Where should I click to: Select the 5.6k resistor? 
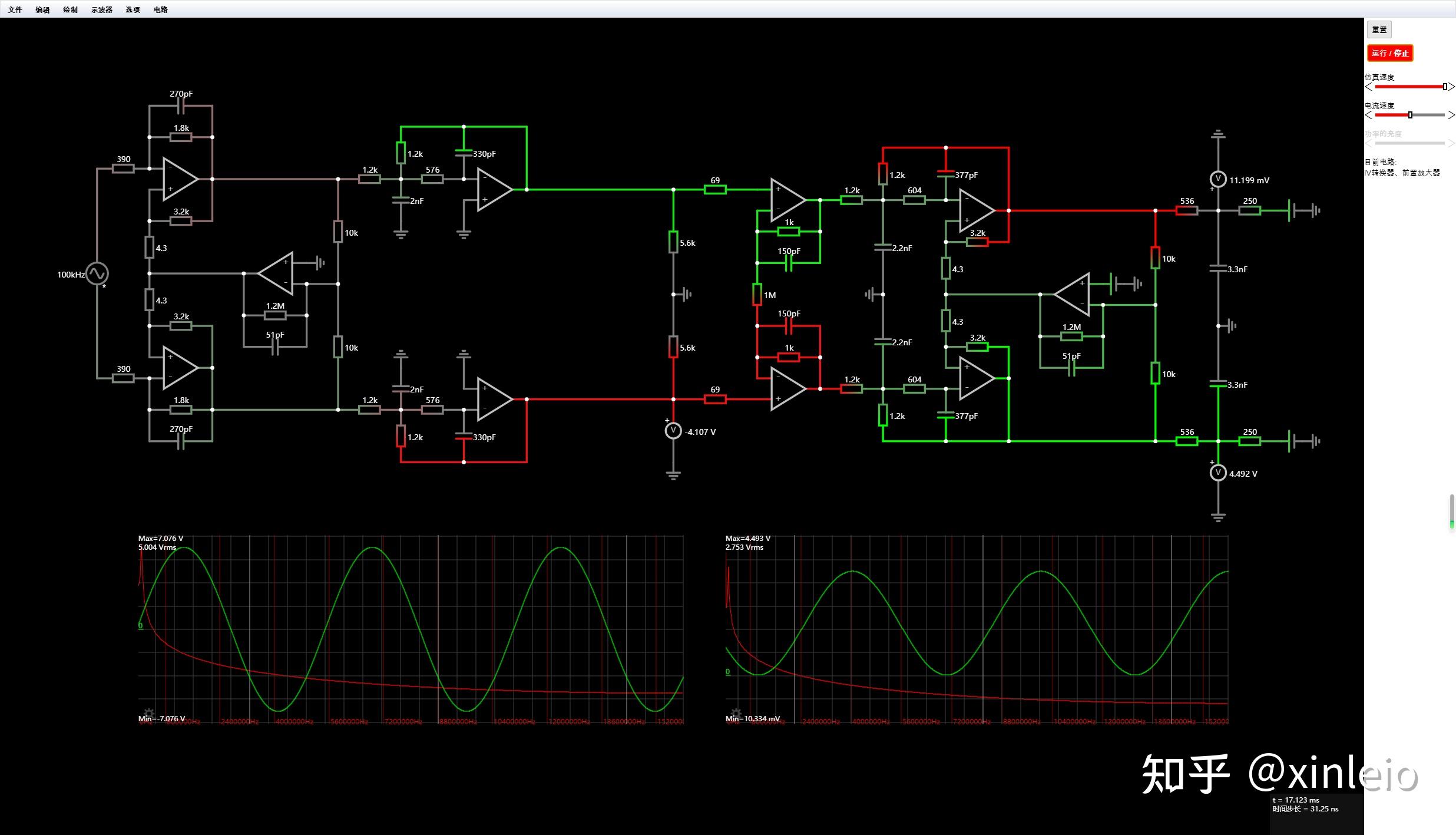click(673, 242)
